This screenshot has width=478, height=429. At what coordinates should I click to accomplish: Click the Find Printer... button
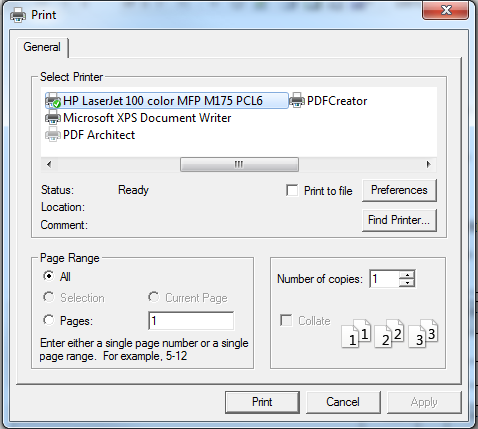(399, 220)
